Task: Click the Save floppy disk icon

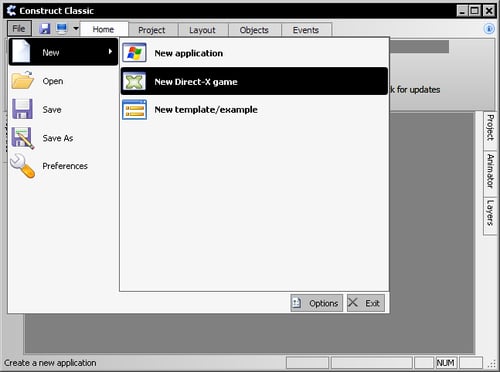Action: (22, 109)
